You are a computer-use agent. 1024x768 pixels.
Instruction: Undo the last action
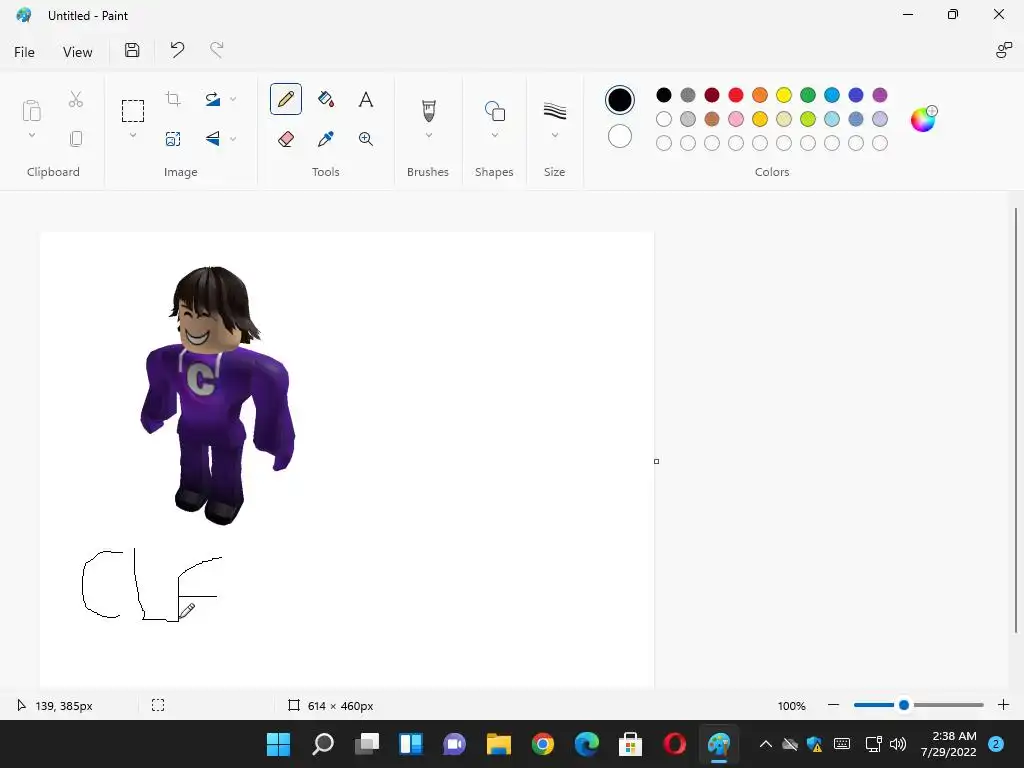point(177,50)
